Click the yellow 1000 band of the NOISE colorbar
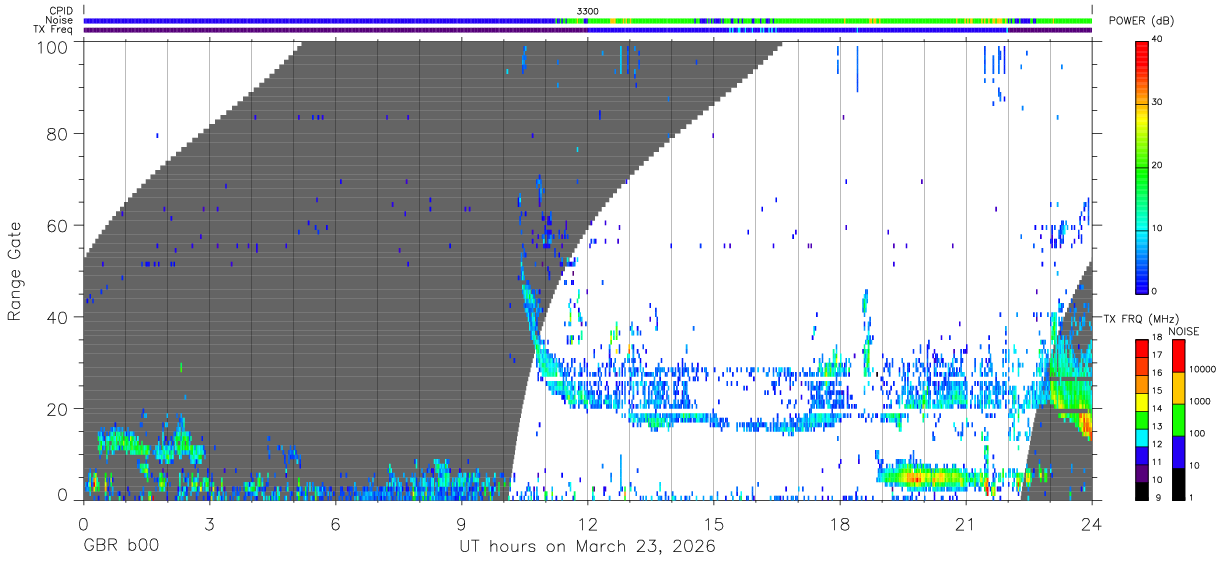Screen dimensions: 1228x567 1178,388
